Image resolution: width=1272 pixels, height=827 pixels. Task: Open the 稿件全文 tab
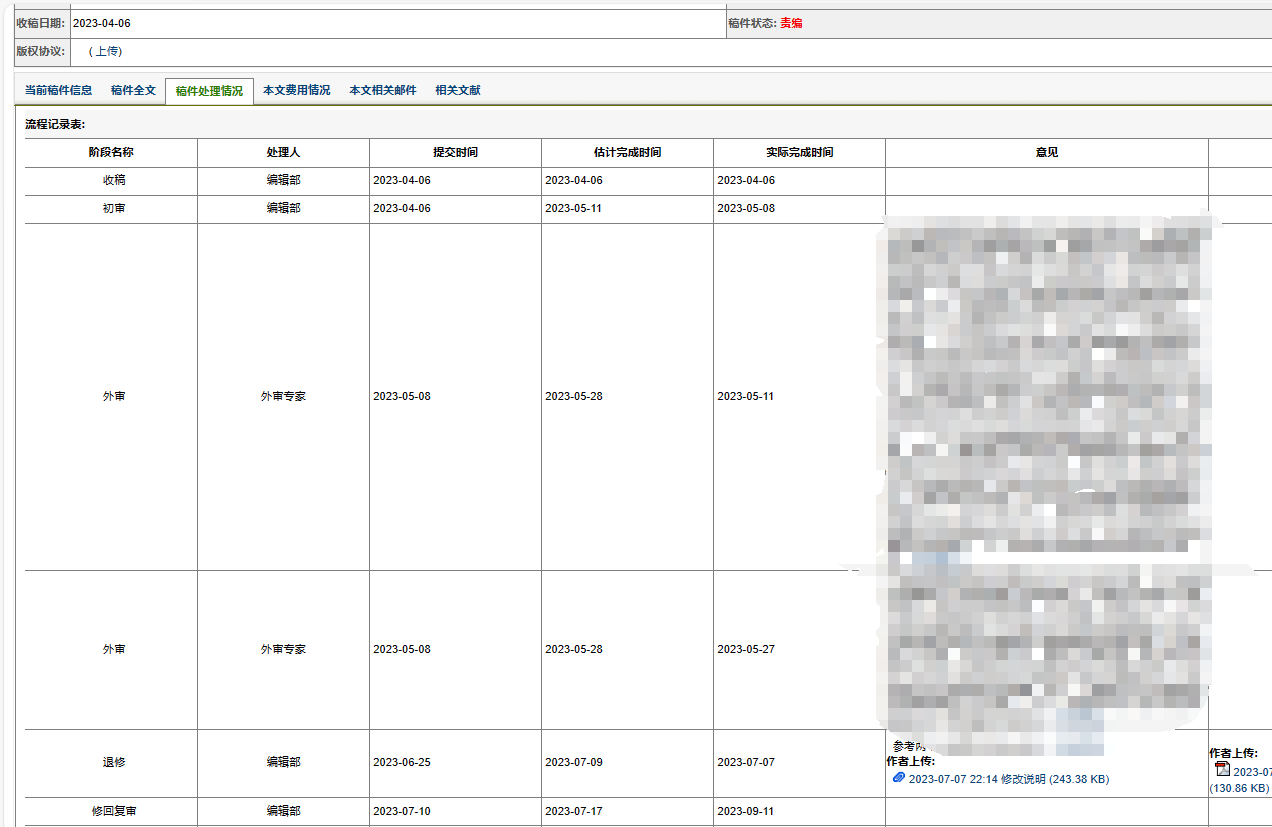point(133,90)
